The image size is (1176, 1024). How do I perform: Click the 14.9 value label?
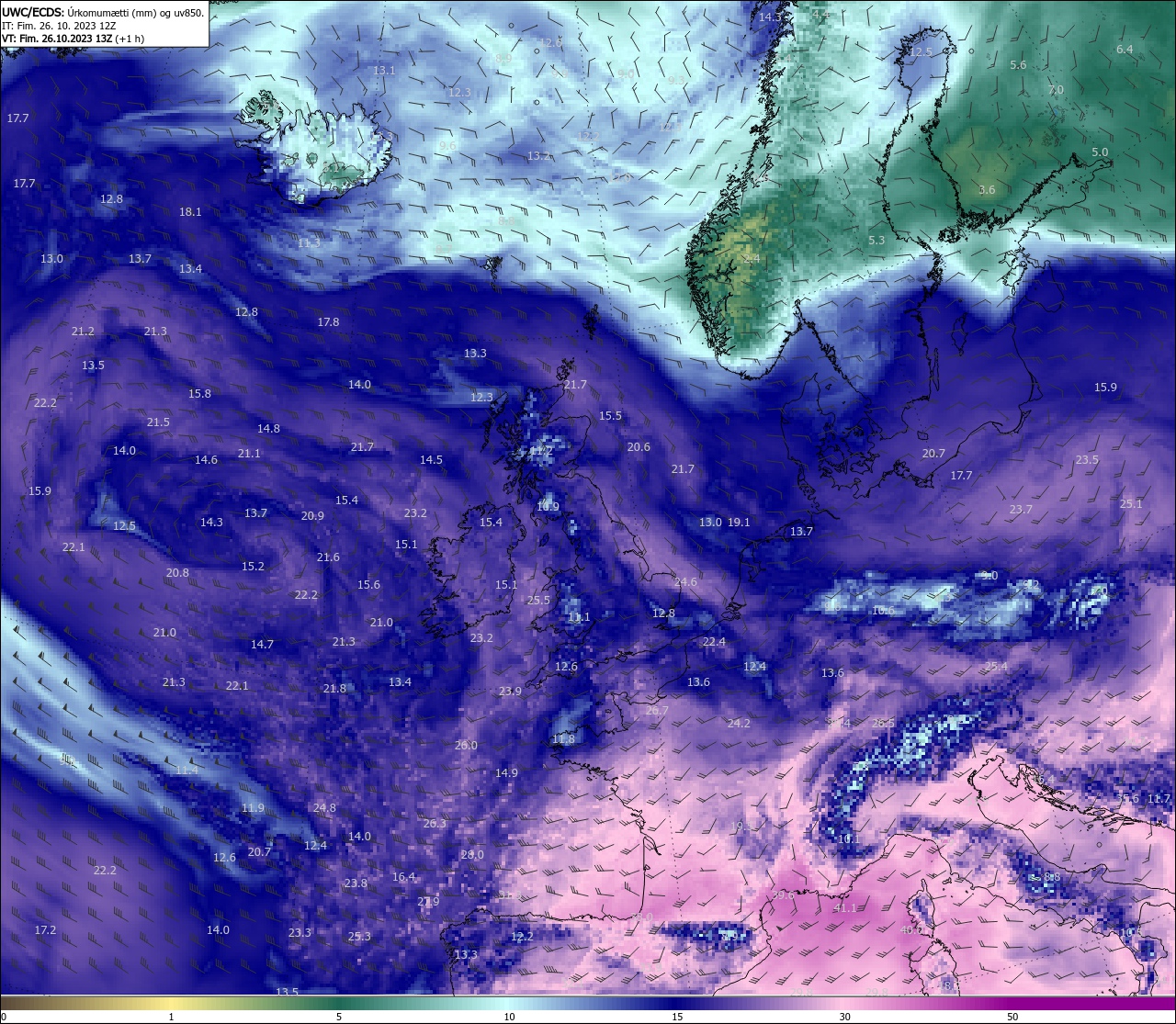[506, 773]
